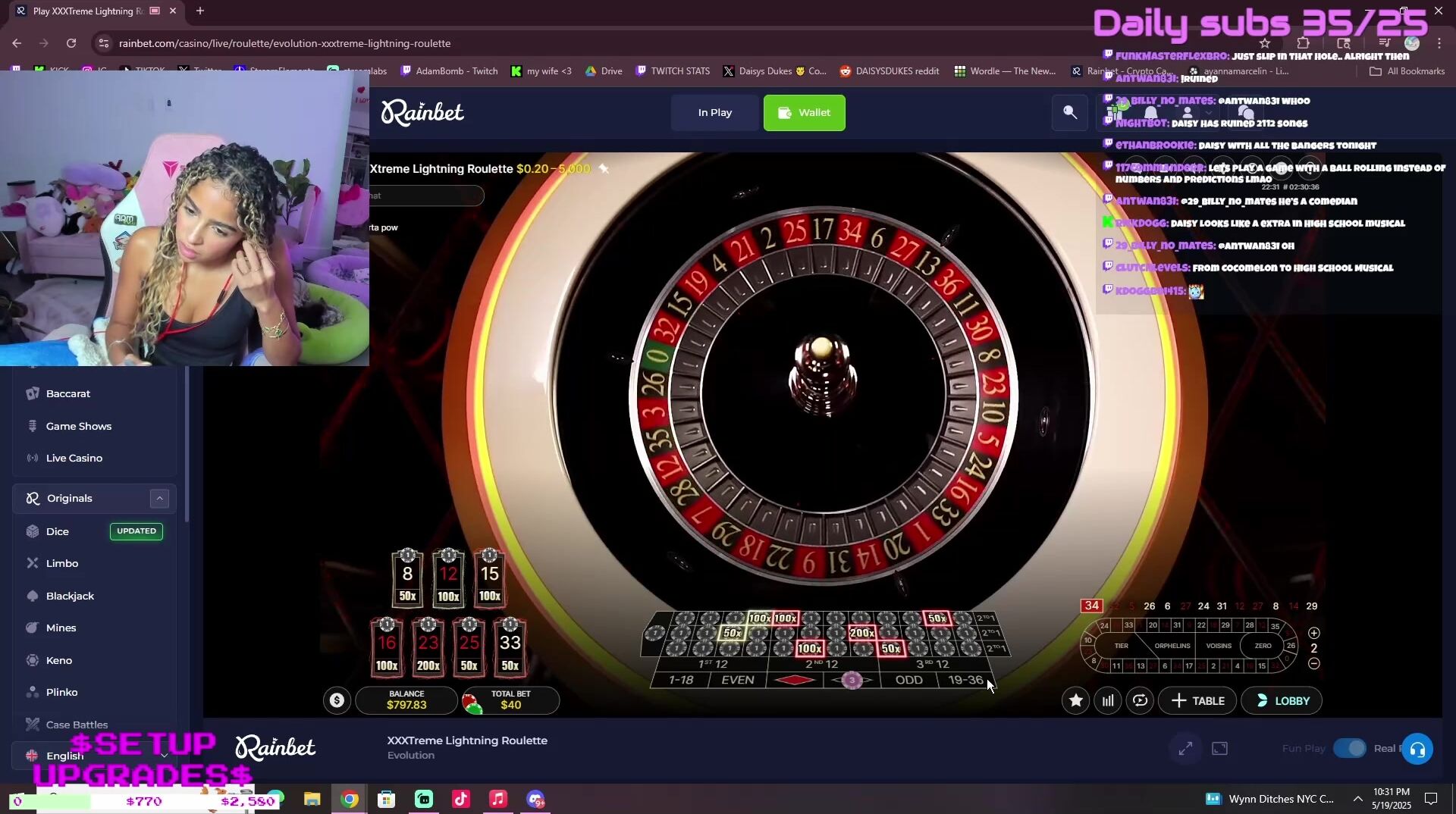Open Game Shows from sidebar
Viewport: 1456px width, 814px height.
coord(79,427)
